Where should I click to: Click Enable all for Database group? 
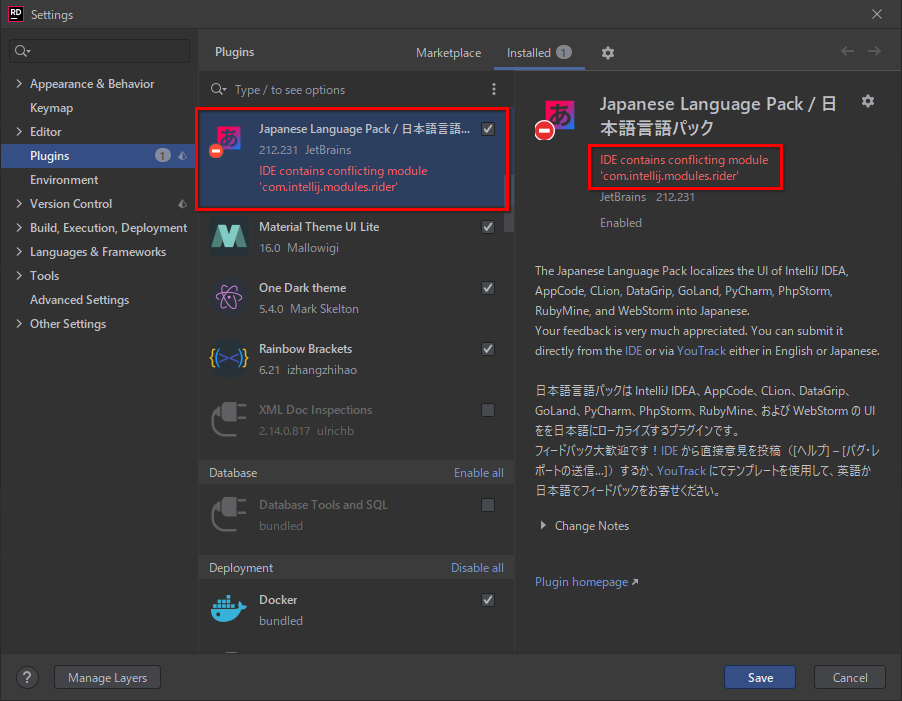point(479,473)
